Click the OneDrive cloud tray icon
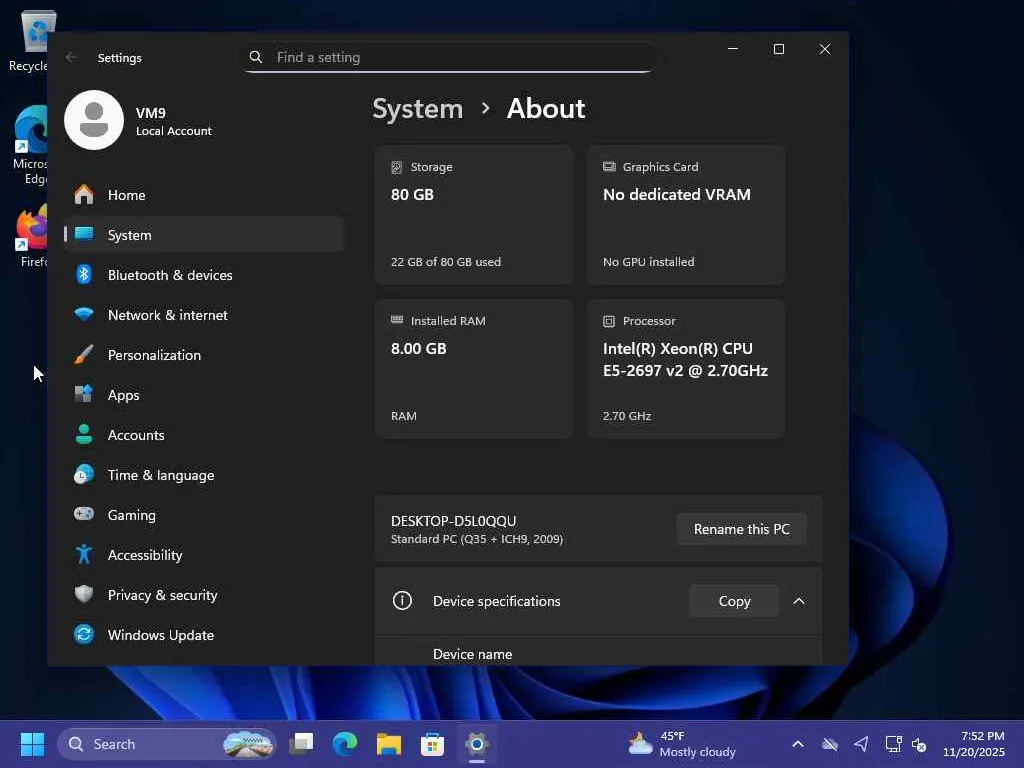The width and height of the screenshot is (1024, 768). click(829, 744)
